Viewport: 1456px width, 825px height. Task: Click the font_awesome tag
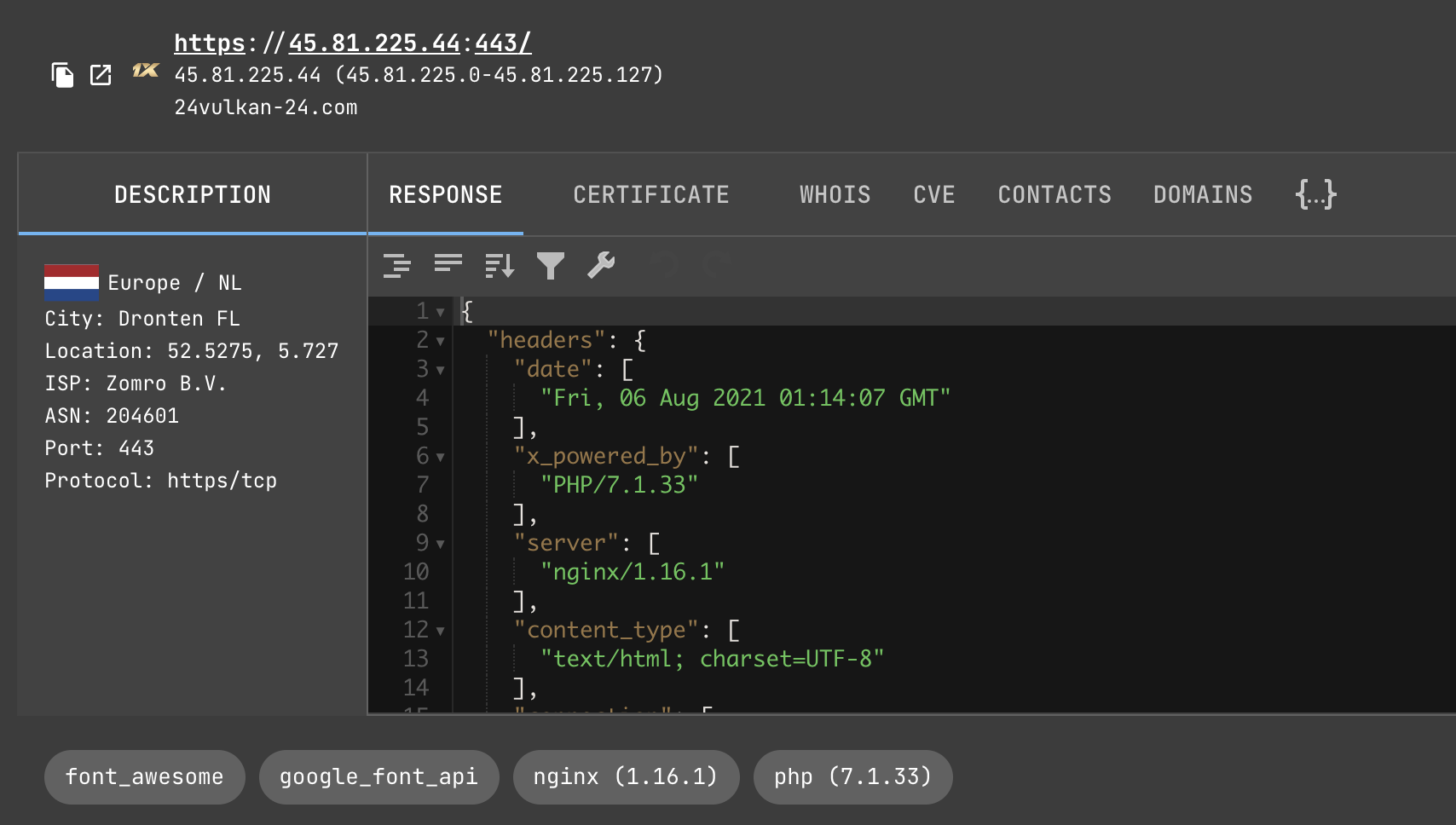tap(145, 776)
